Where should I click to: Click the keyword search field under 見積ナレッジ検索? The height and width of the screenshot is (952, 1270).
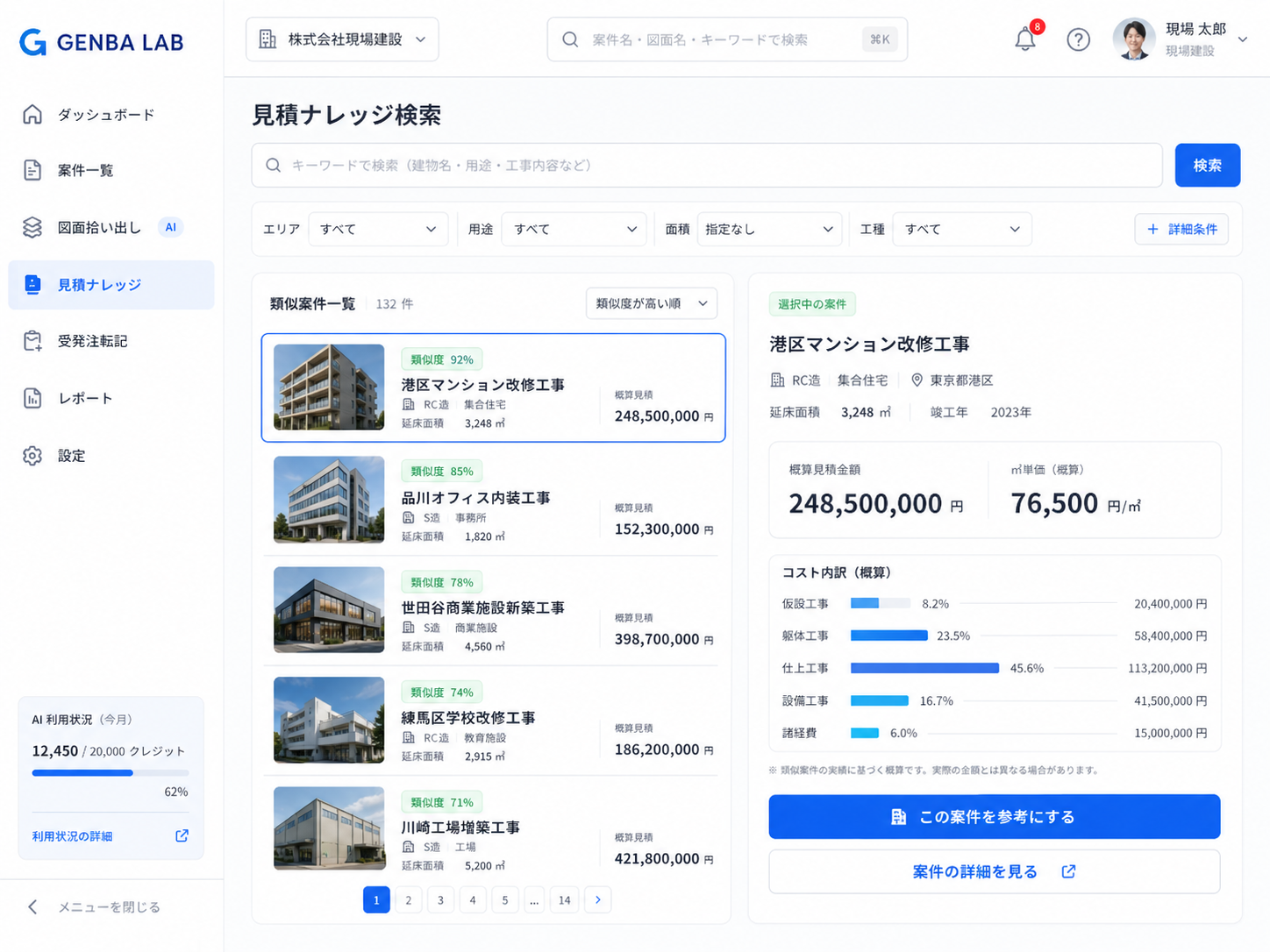point(707,165)
